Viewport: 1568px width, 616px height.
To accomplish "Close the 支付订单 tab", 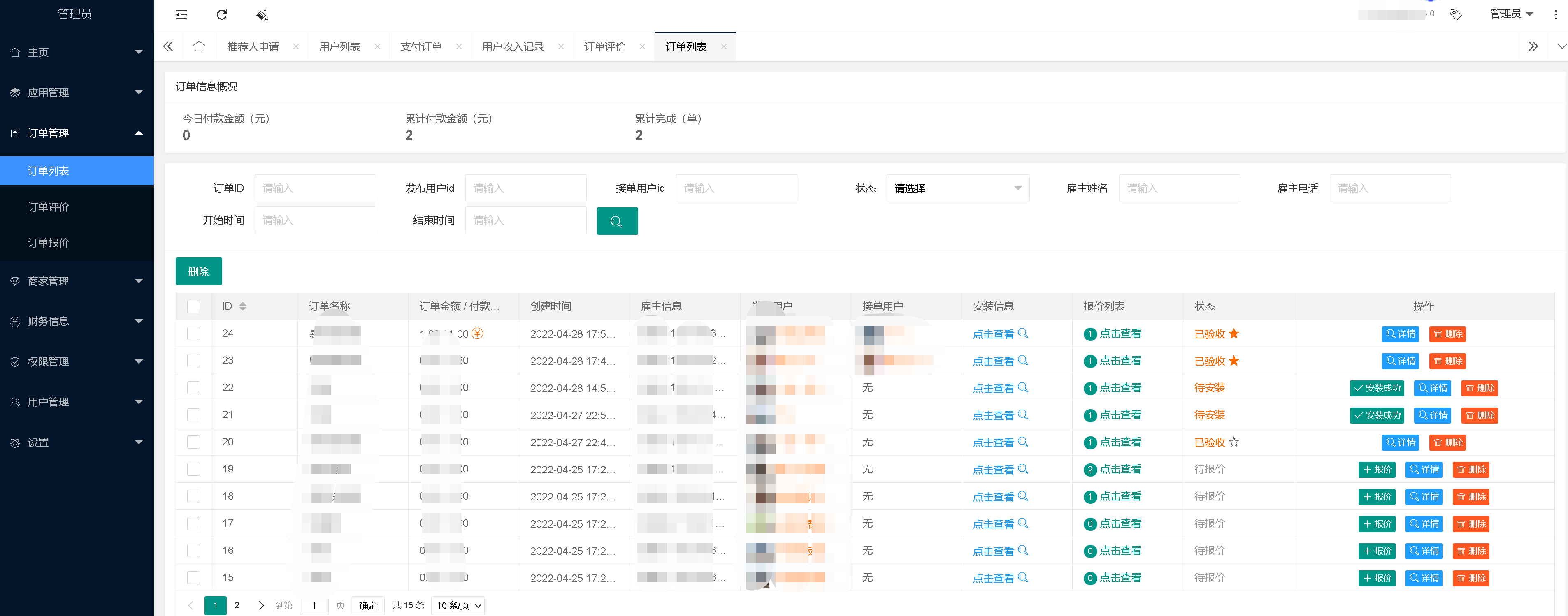I will (x=459, y=47).
